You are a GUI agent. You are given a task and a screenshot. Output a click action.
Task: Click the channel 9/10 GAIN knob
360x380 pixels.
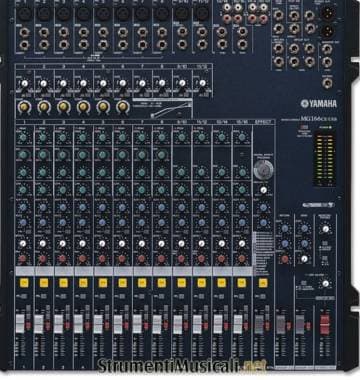coord(182,83)
